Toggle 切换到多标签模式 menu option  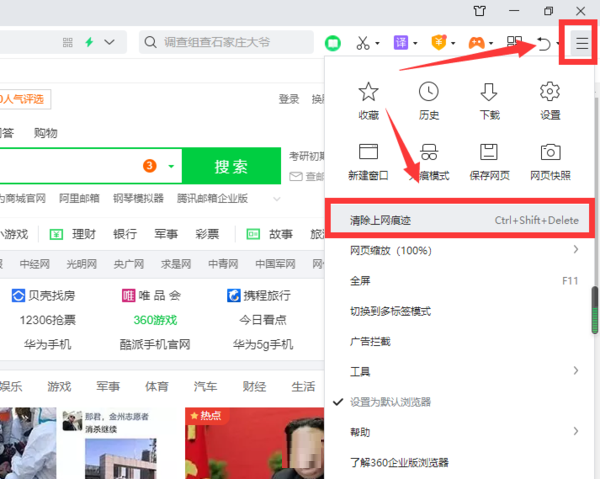click(390, 311)
